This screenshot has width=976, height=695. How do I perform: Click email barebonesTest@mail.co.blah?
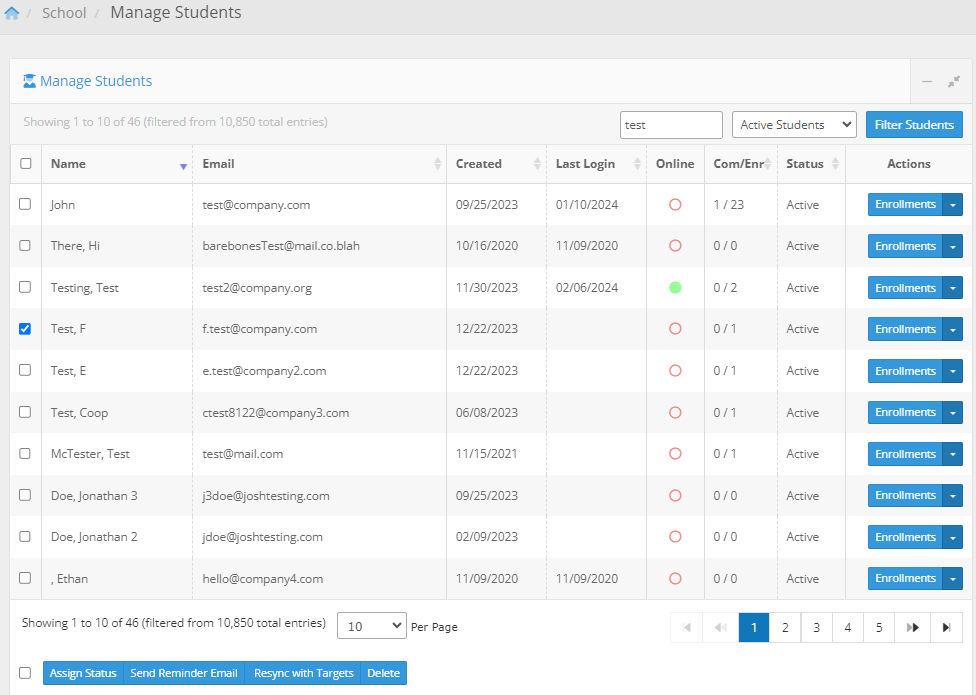point(281,246)
